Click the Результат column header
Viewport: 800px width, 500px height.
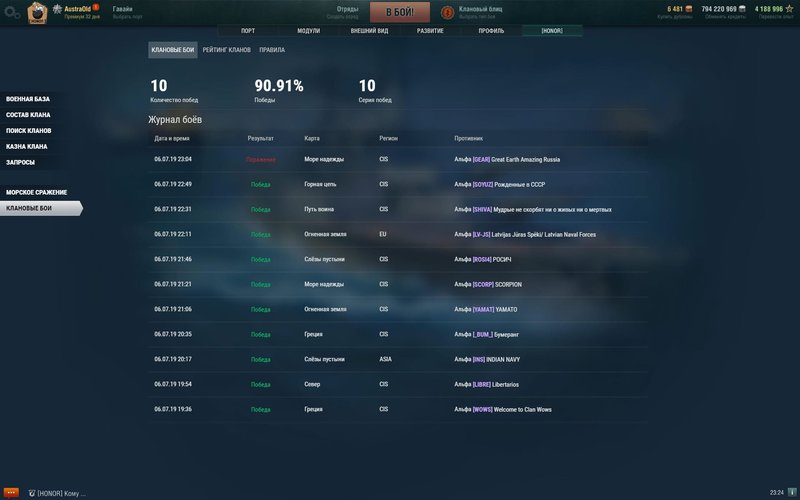260,138
